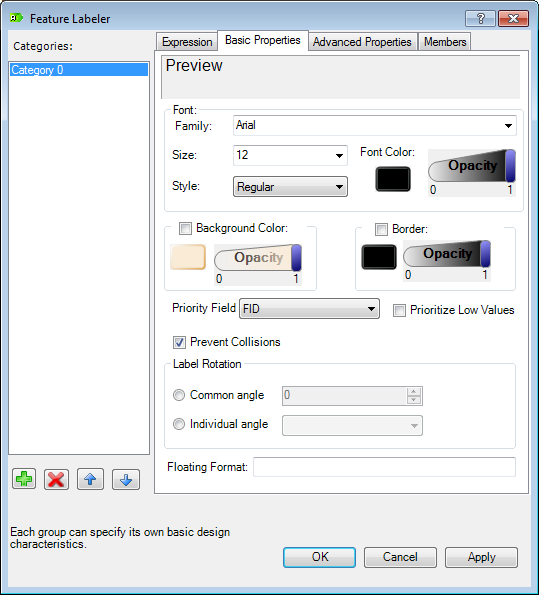
Task: Click the Floating Format text field
Action: point(384,467)
